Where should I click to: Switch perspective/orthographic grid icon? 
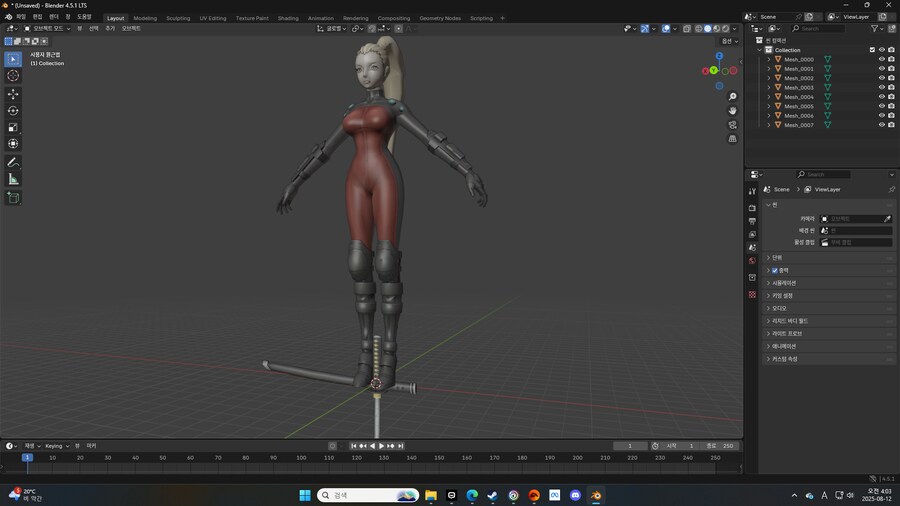[732, 139]
